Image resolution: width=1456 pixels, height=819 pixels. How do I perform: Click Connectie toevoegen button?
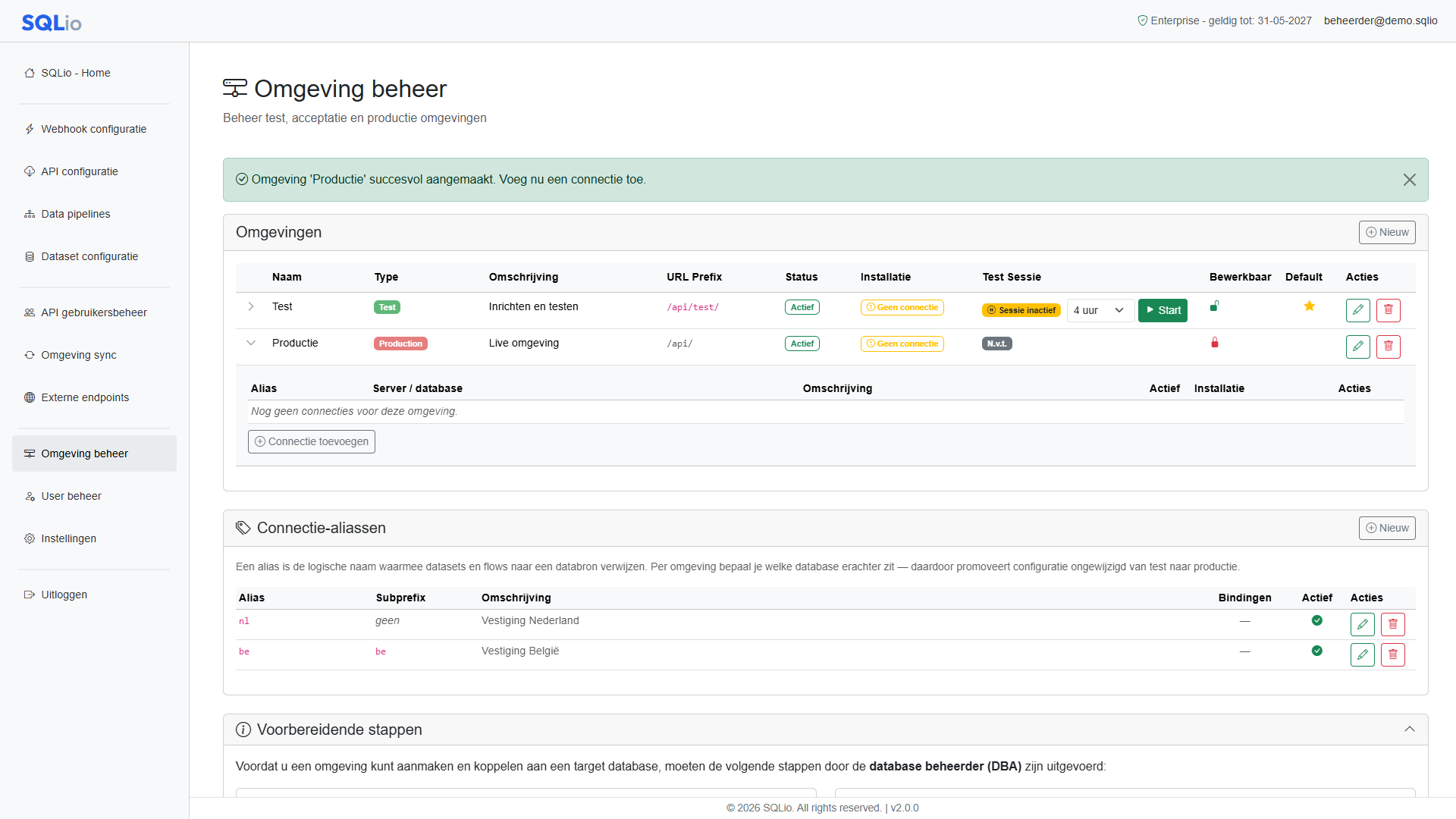[311, 441]
